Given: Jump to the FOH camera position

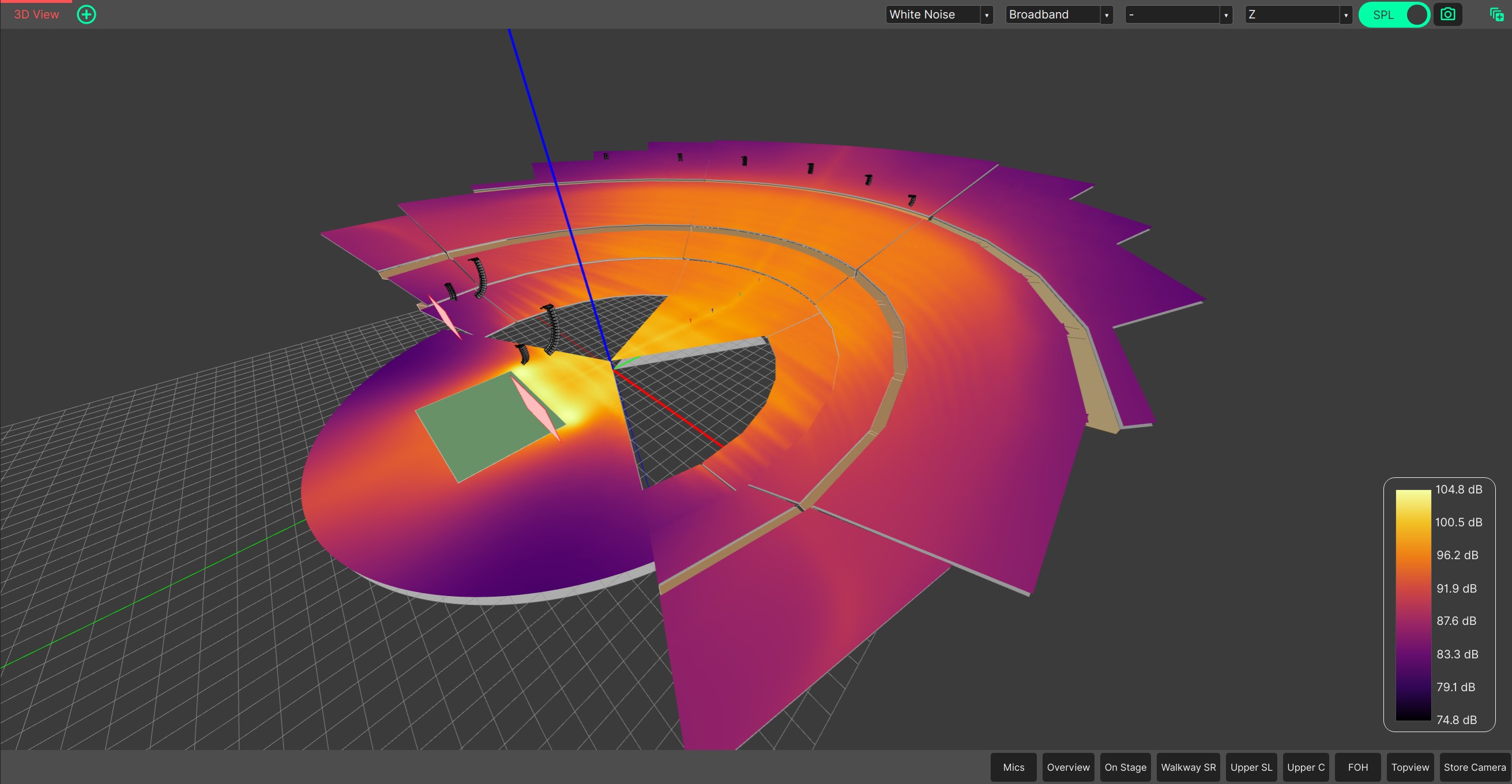Looking at the screenshot, I should tap(1358, 767).
